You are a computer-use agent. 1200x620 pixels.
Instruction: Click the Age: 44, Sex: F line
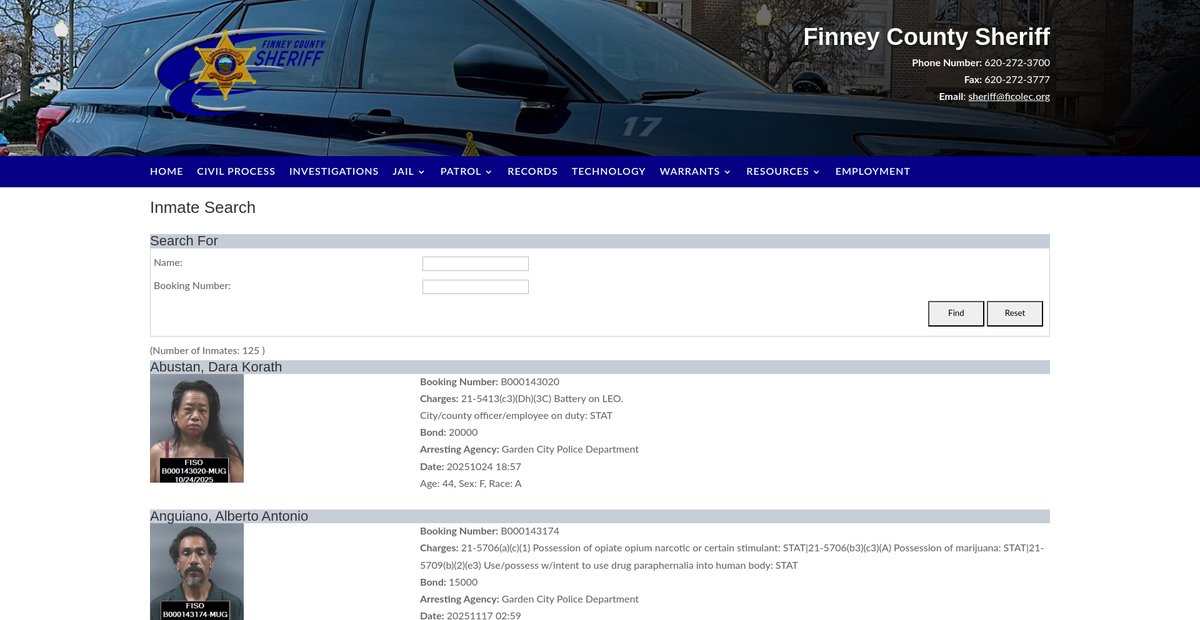click(470, 484)
